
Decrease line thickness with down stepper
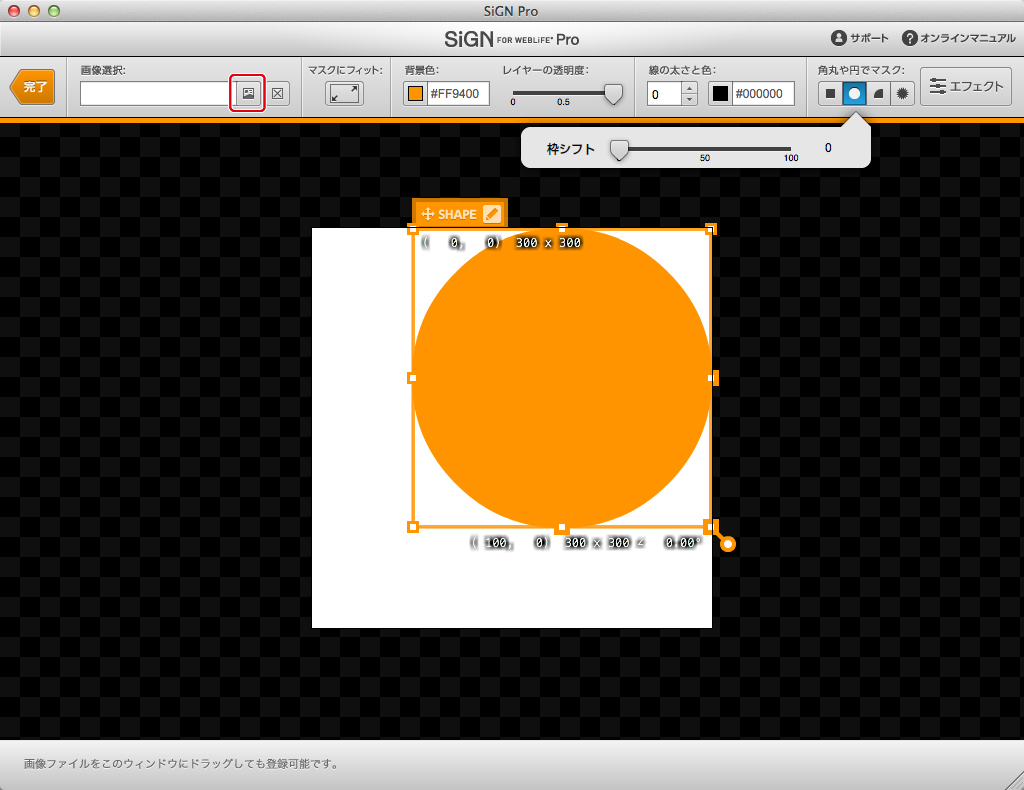point(690,99)
